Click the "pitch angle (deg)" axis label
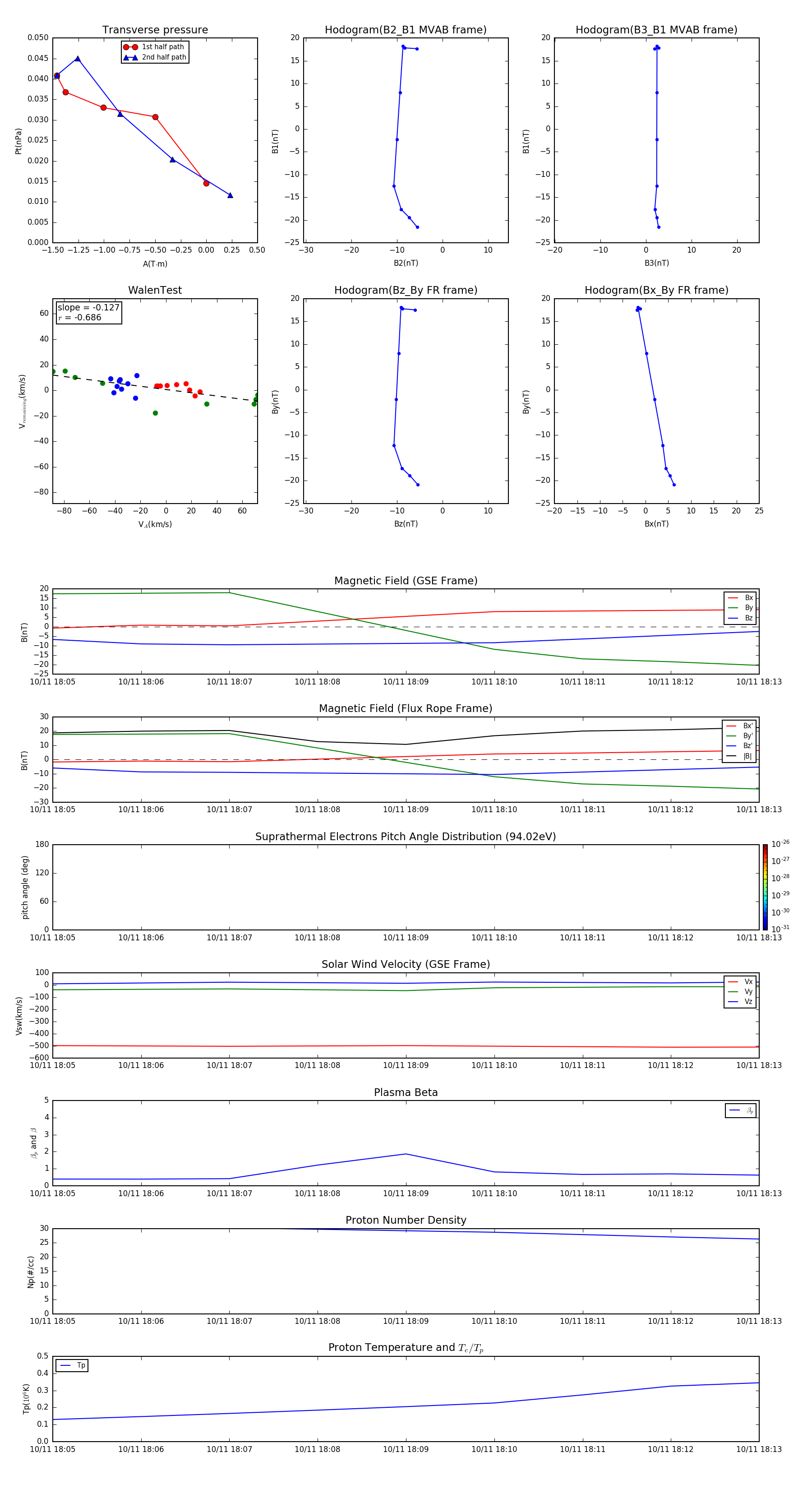This screenshot has height=1489, width=812. coord(25,887)
